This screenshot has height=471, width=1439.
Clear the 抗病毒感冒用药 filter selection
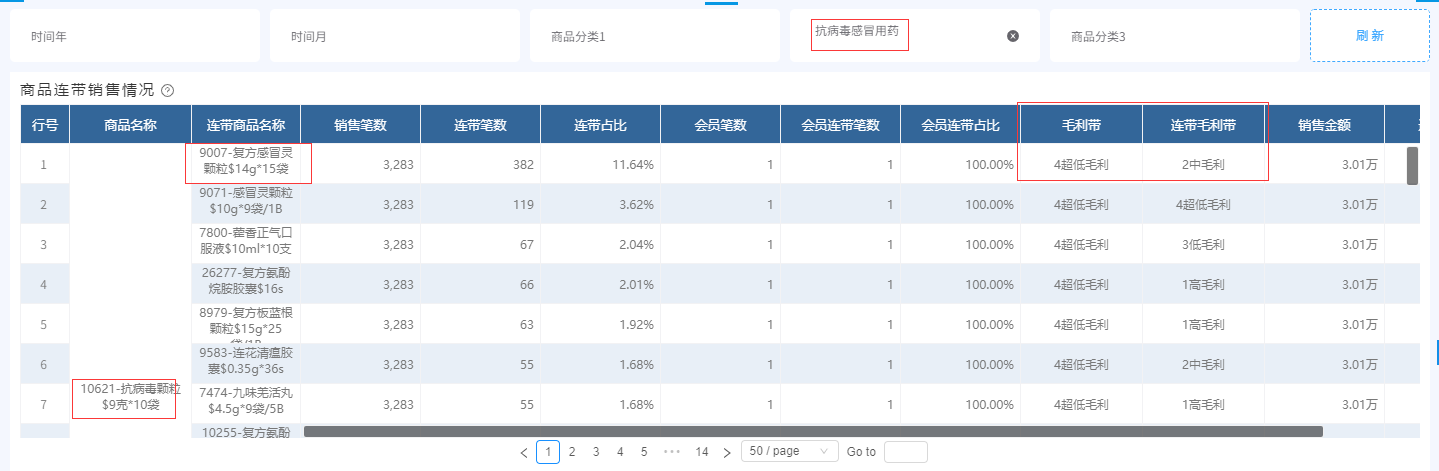click(1012, 36)
